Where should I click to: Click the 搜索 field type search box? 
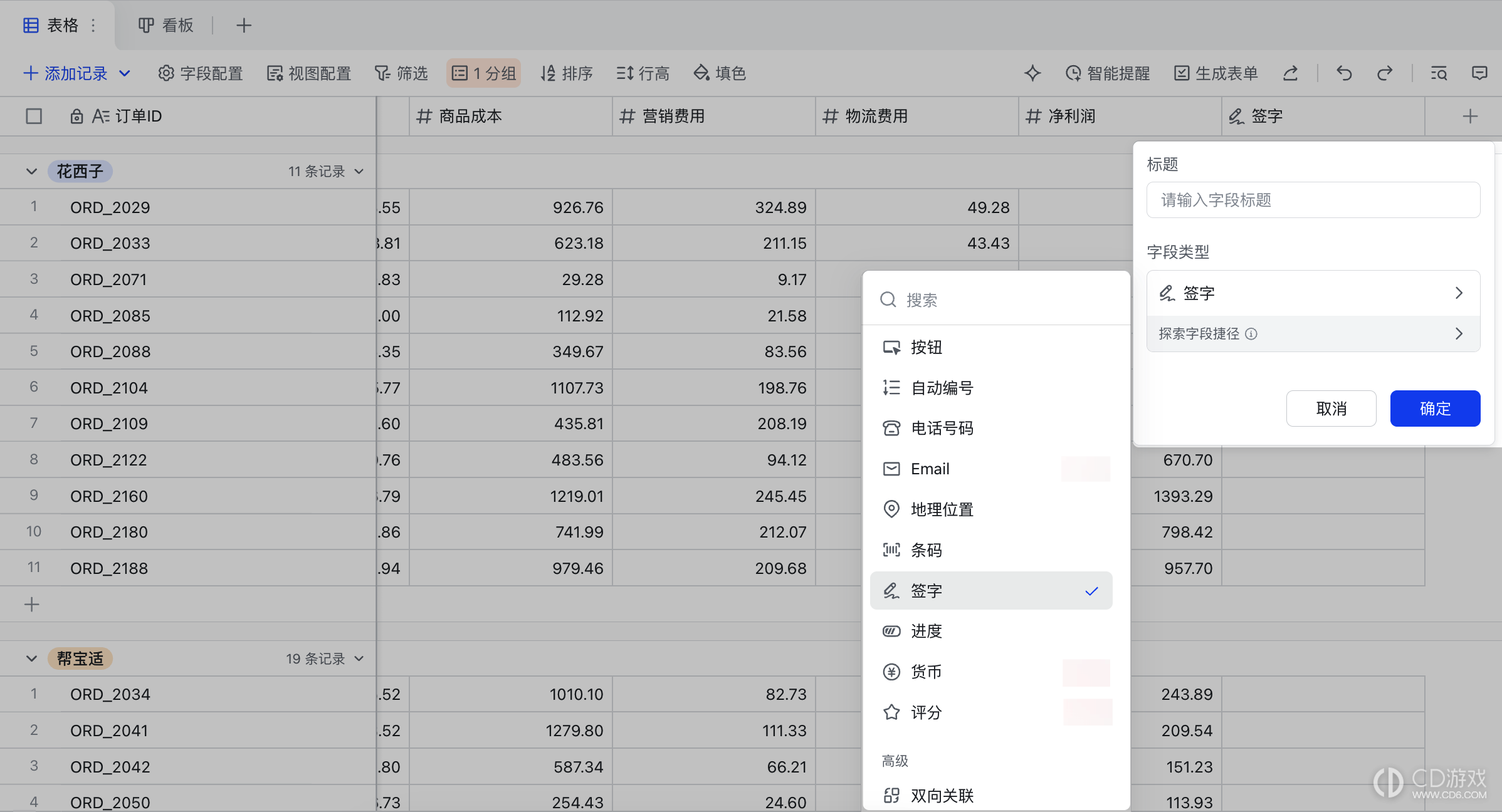(997, 299)
